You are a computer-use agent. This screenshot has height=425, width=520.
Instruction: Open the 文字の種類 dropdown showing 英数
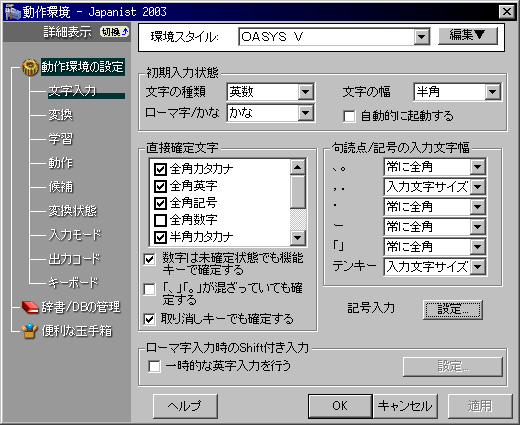coord(306,92)
